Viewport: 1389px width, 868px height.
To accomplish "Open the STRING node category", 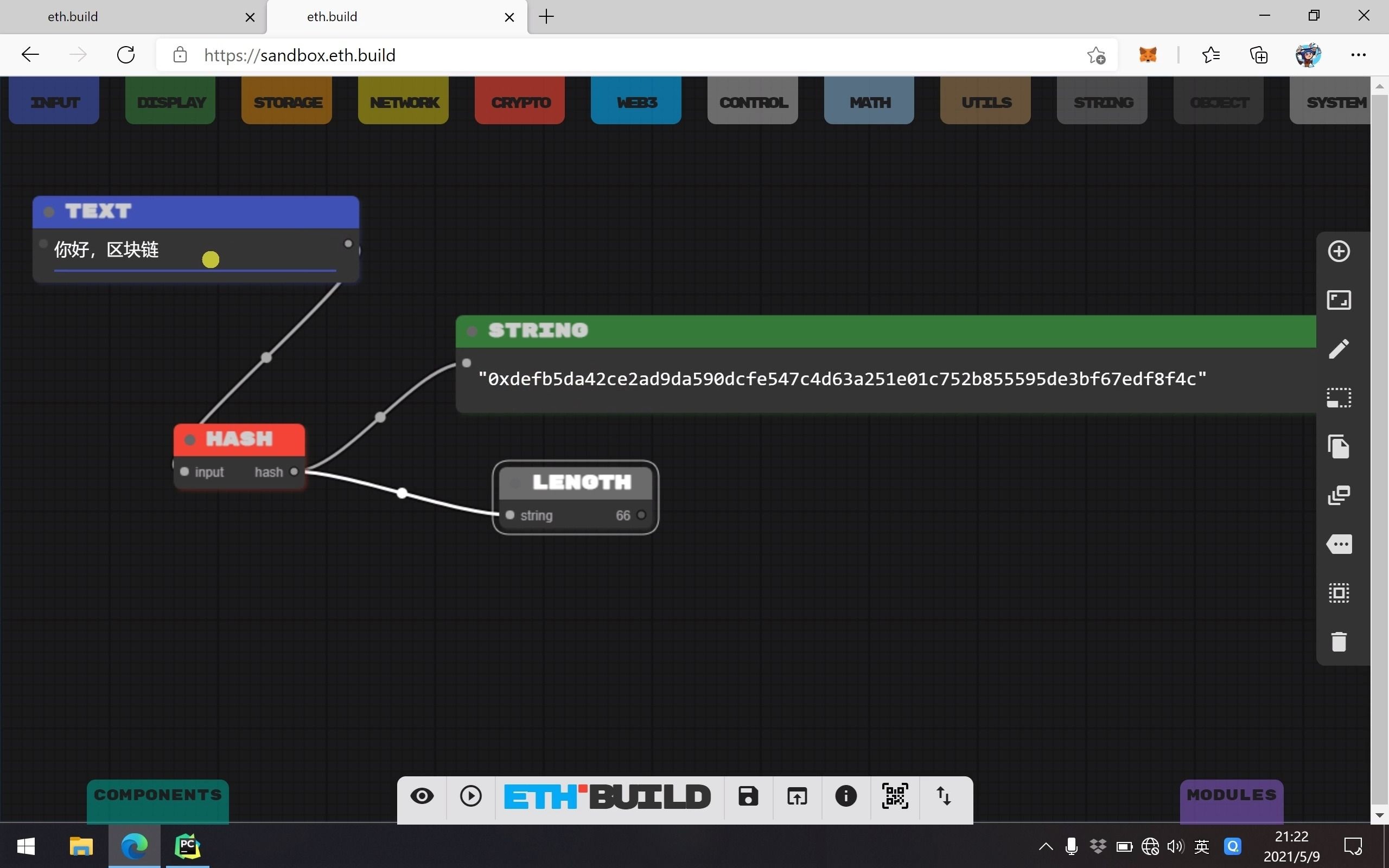I will (1103, 101).
